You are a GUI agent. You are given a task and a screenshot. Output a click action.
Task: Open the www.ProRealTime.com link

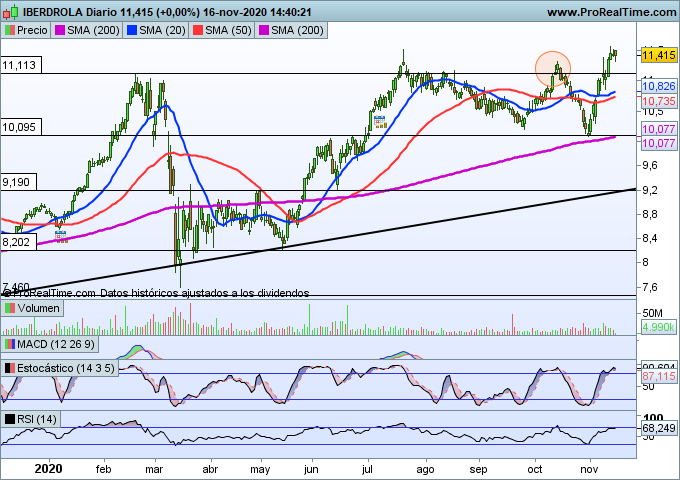(612, 11)
